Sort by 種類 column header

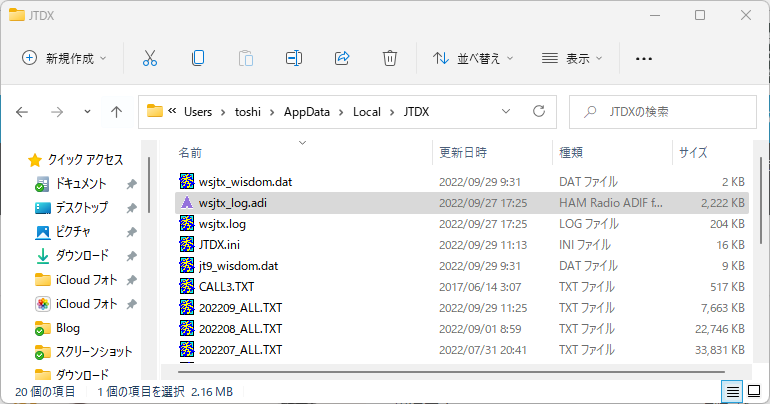(x=571, y=153)
